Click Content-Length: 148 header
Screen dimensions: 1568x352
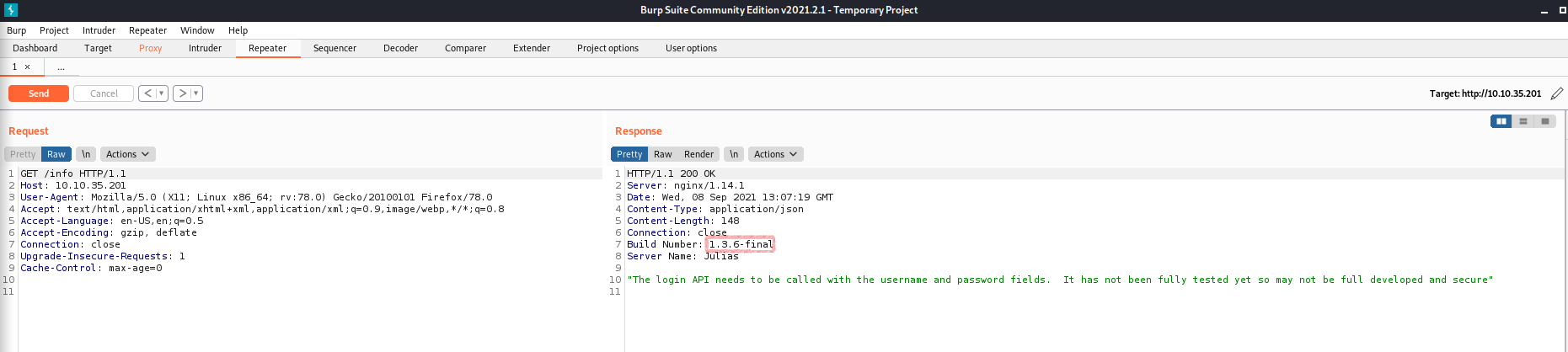click(x=683, y=221)
